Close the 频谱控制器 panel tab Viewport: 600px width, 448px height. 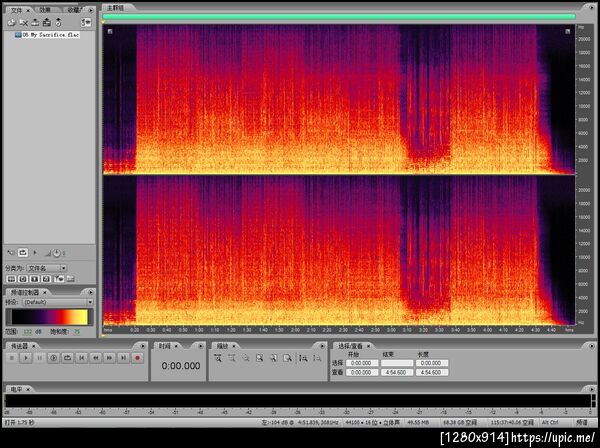pos(45,292)
